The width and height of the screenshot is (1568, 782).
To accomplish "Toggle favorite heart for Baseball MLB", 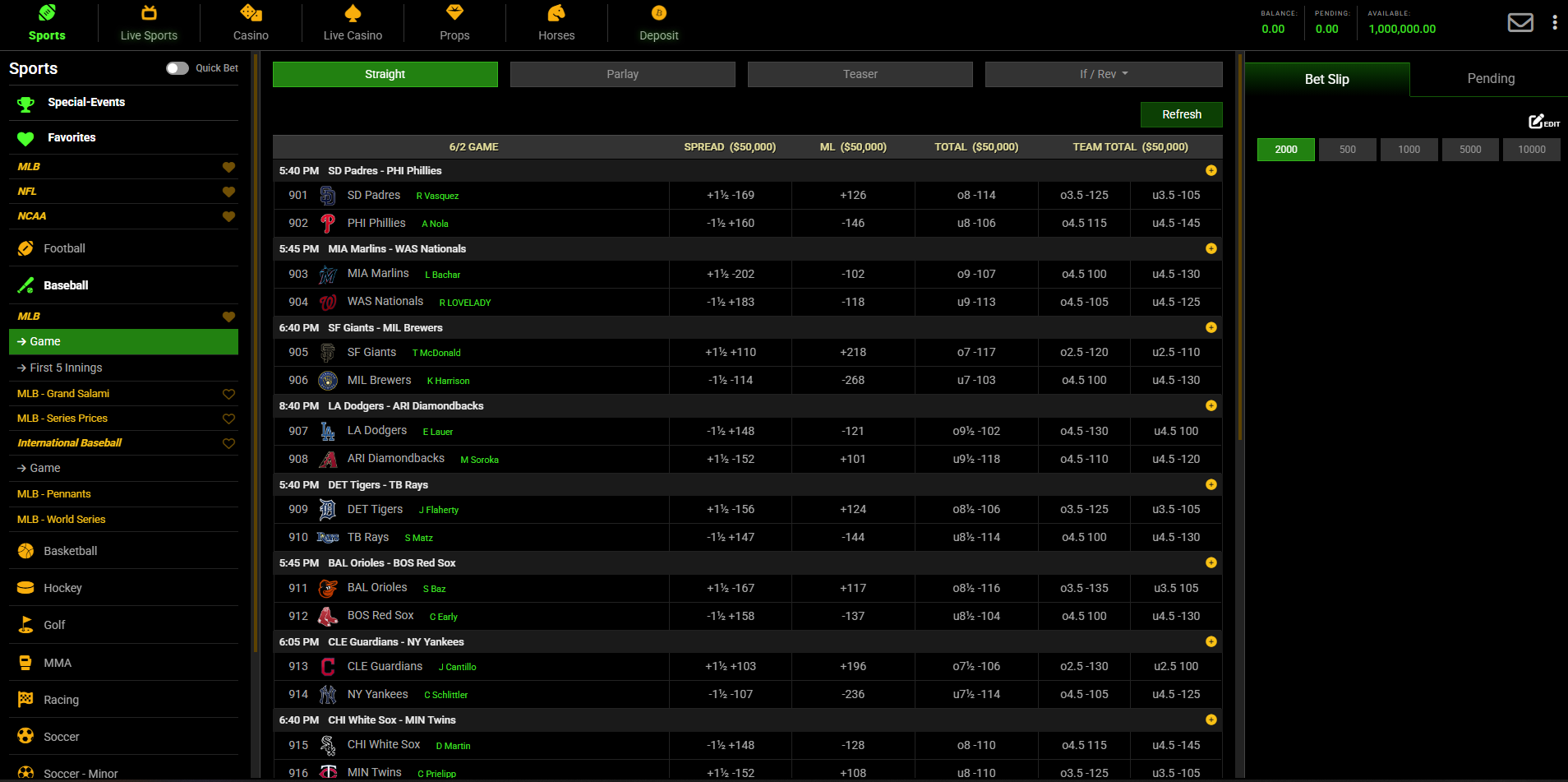I will pyautogui.click(x=228, y=317).
